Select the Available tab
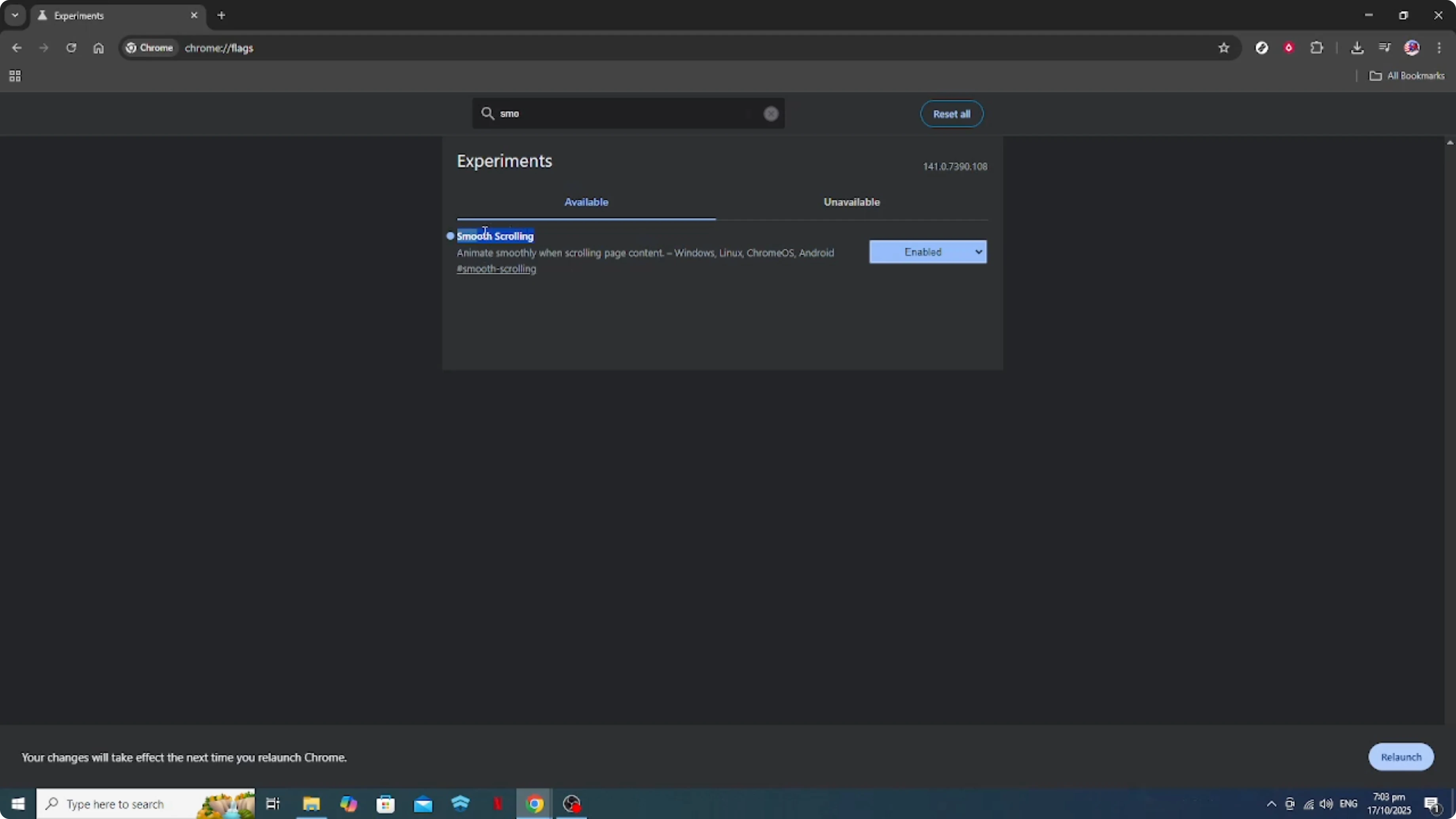This screenshot has width=1456, height=819. 586,201
